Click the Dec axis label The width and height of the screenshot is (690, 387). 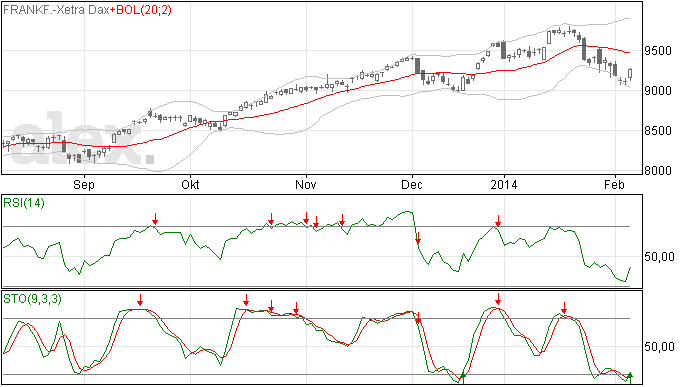point(412,184)
